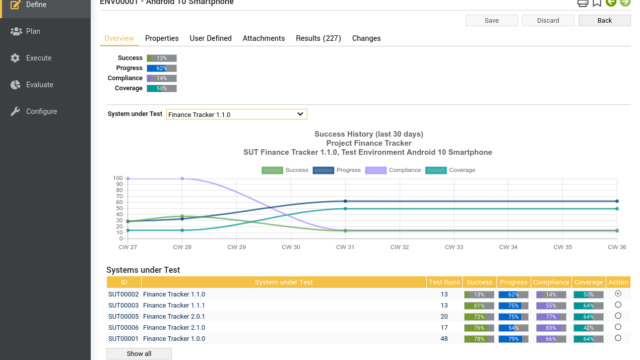Toggle Coverage series in chart legend
640x360 pixels.
450,170
